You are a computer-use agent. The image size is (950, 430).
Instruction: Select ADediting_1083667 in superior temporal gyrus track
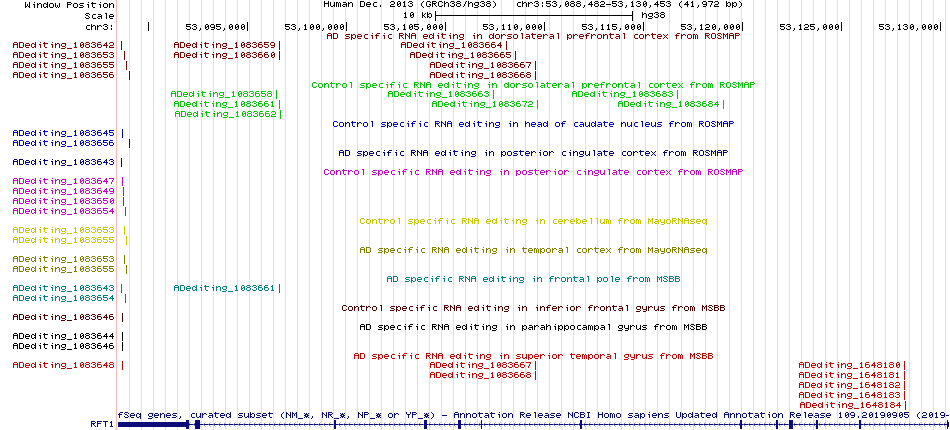[x=480, y=365]
